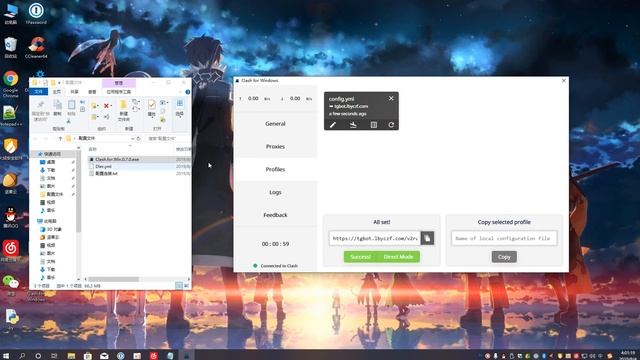Screen dimensions: 640x360
Task: Open the Notepad++ desktop icon
Action: (11, 116)
